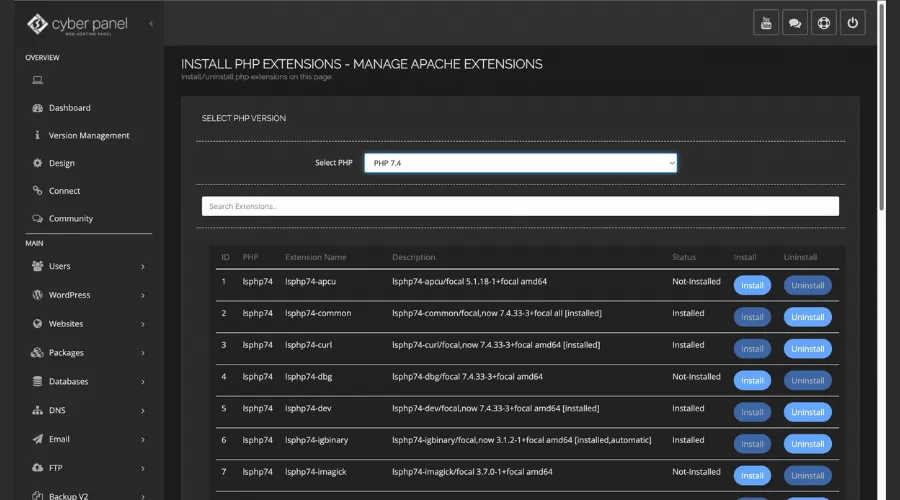Click the lsphp74-apcu/focal description text
900x500 pixels.
469,281
